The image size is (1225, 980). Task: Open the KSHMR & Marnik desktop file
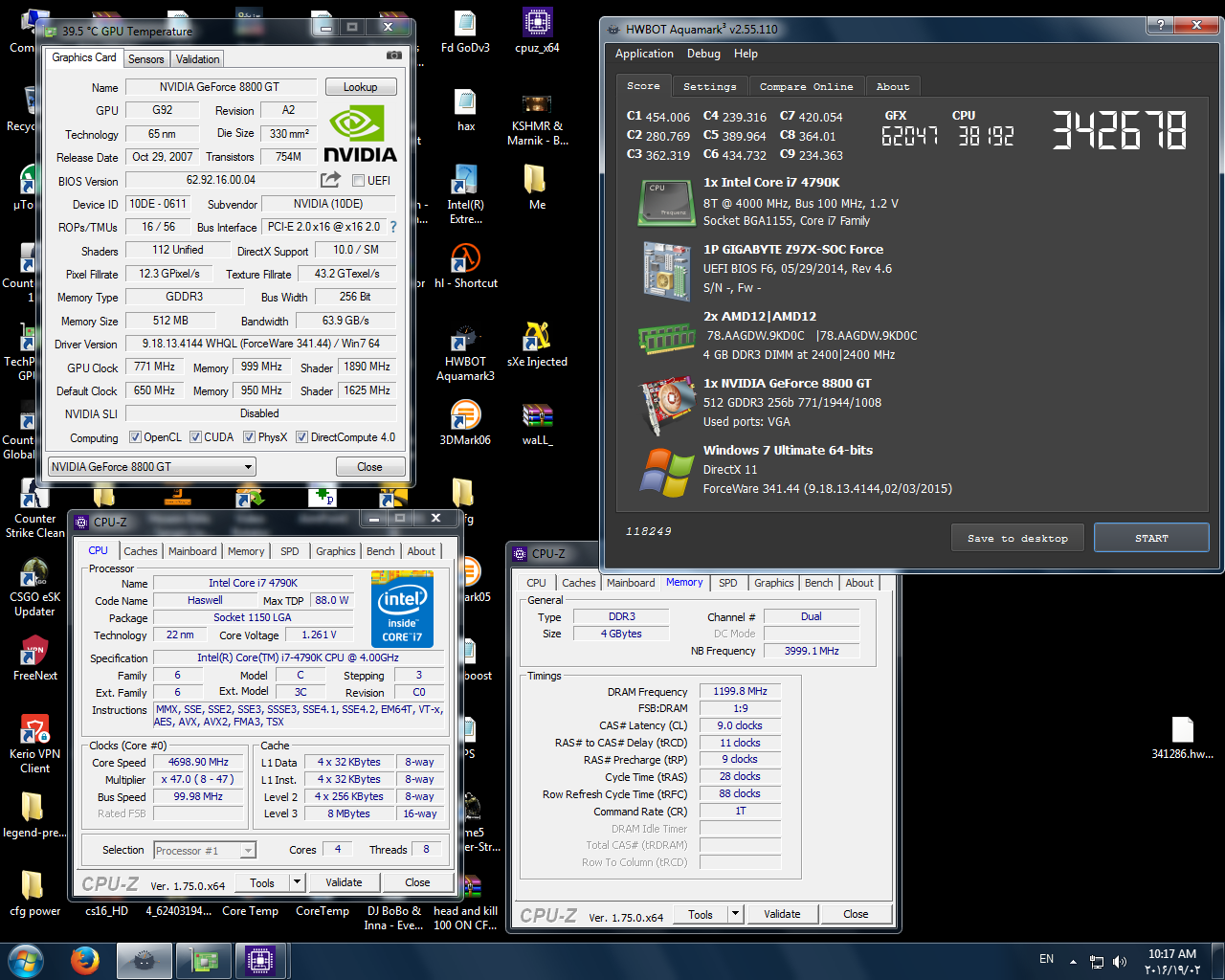537,118
